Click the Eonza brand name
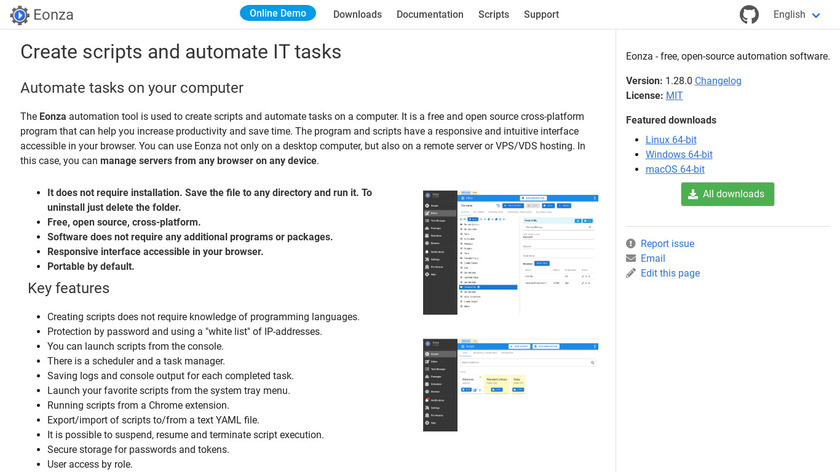840x472 pixels. 53,14
